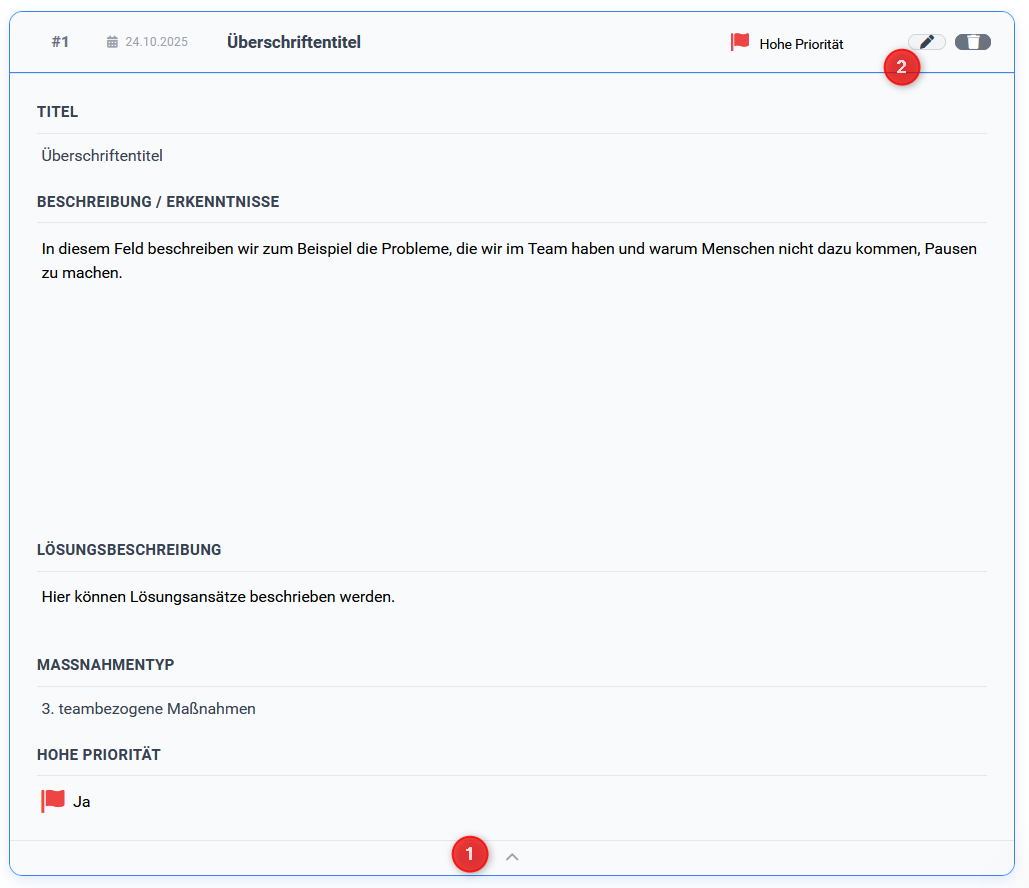
Task: Click the pencil edit icon
Action: [927, 42]
